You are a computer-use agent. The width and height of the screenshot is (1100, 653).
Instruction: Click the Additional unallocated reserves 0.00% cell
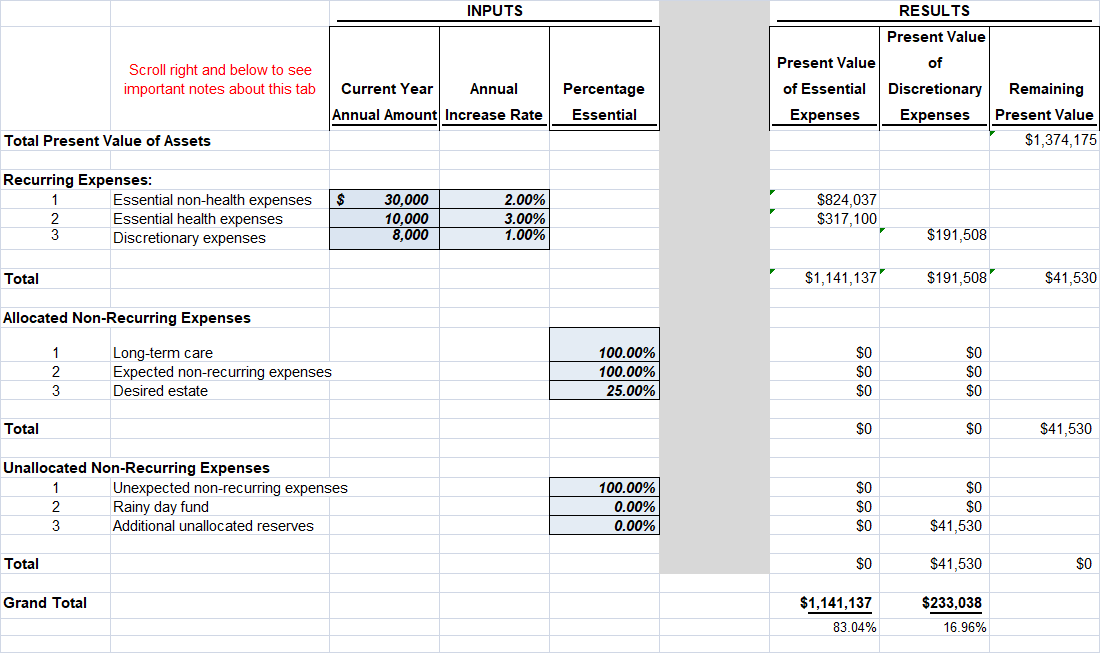click(604, 525)
